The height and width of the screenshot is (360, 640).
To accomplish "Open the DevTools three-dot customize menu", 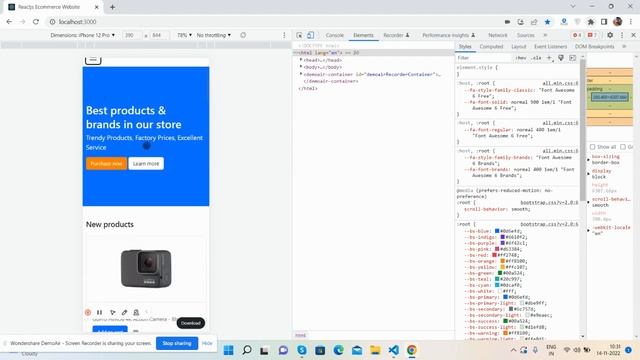I will [x=622, y=35].
